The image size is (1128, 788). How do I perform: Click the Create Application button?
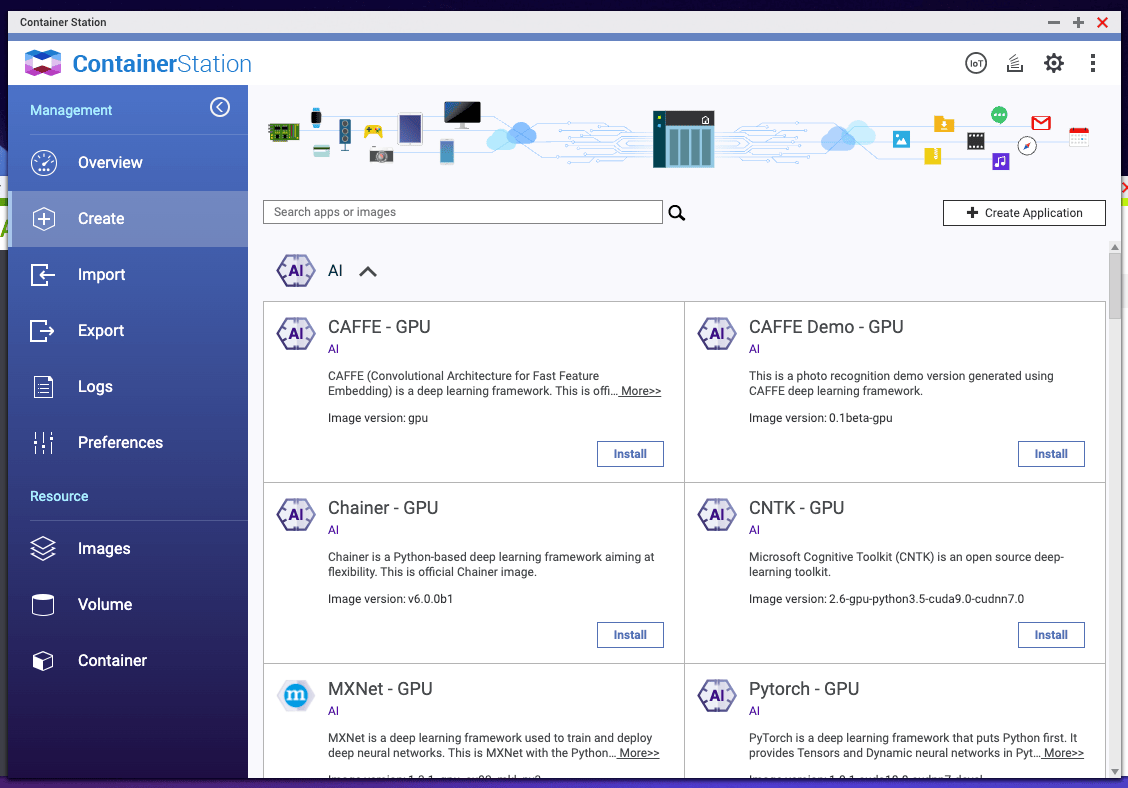coord(1024,213)
